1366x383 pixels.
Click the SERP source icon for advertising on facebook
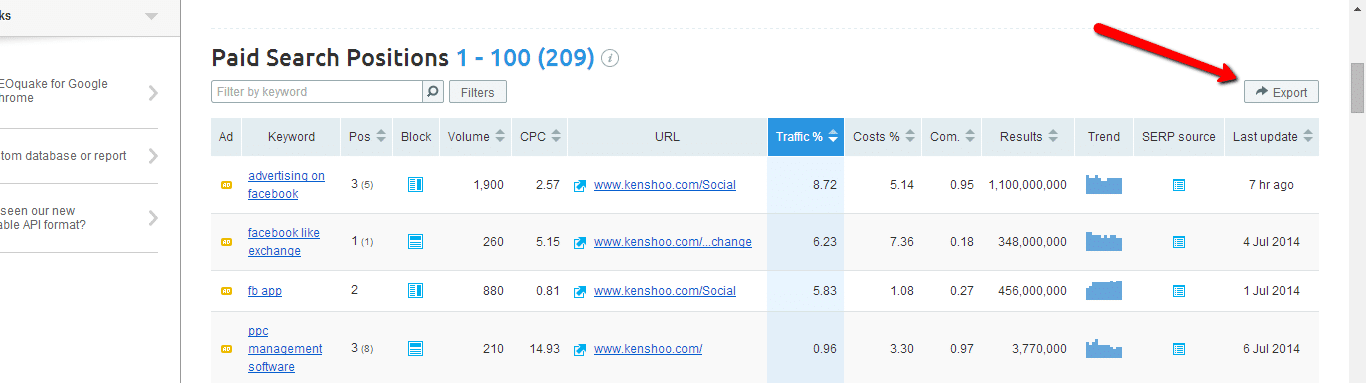(x=1179, y=185)
